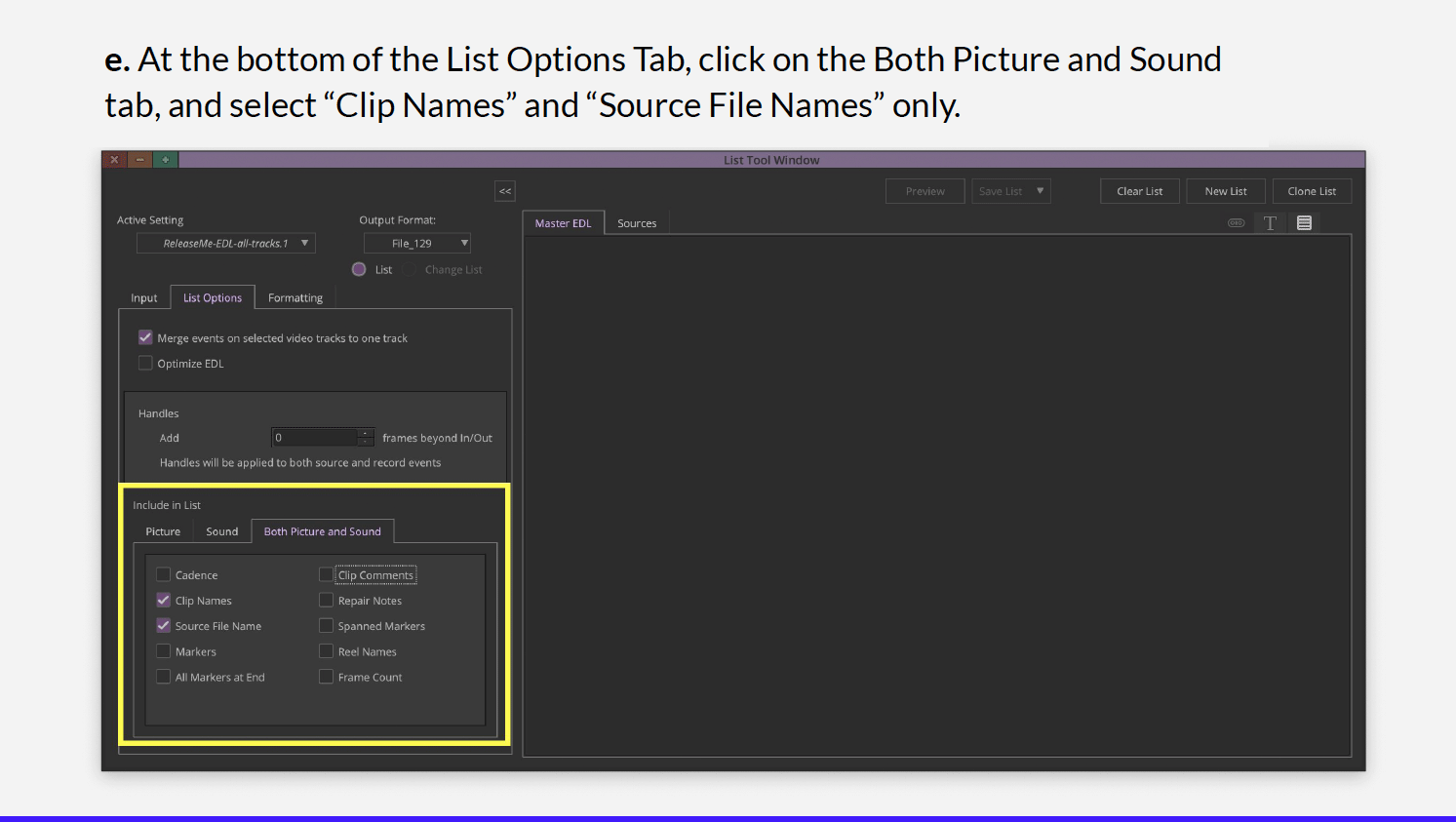The image size is (1456, 822).
Task: Enable the Repair Notes checkbox
Action: coord(326,600)
